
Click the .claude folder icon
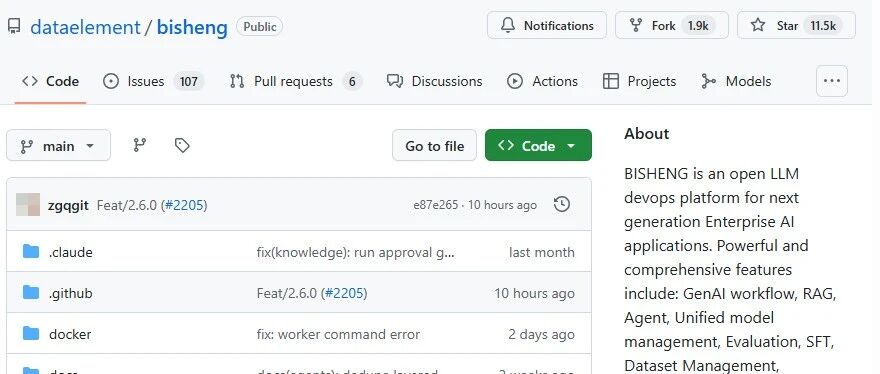tap(31, 252)
